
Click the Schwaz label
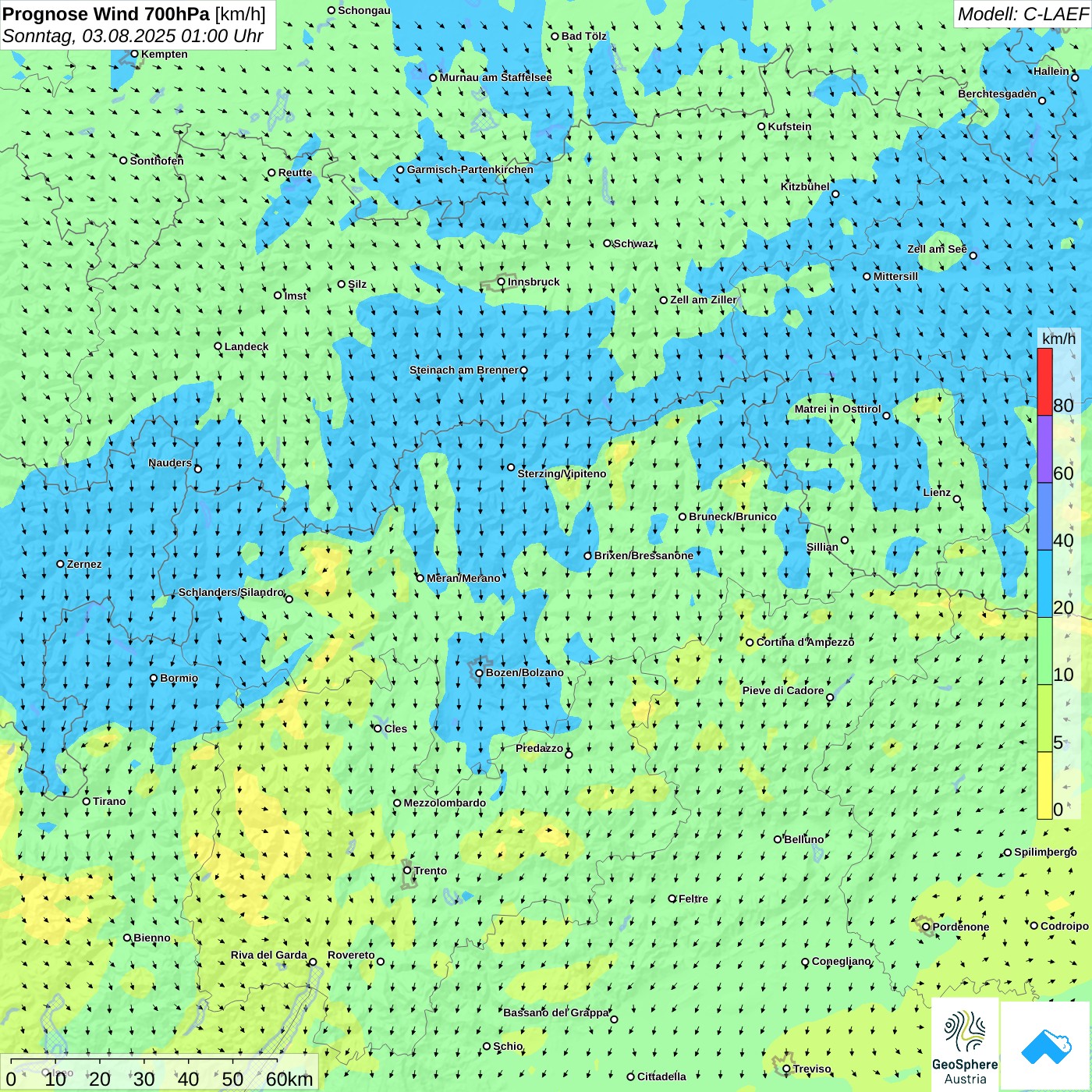tap(634, 243)
